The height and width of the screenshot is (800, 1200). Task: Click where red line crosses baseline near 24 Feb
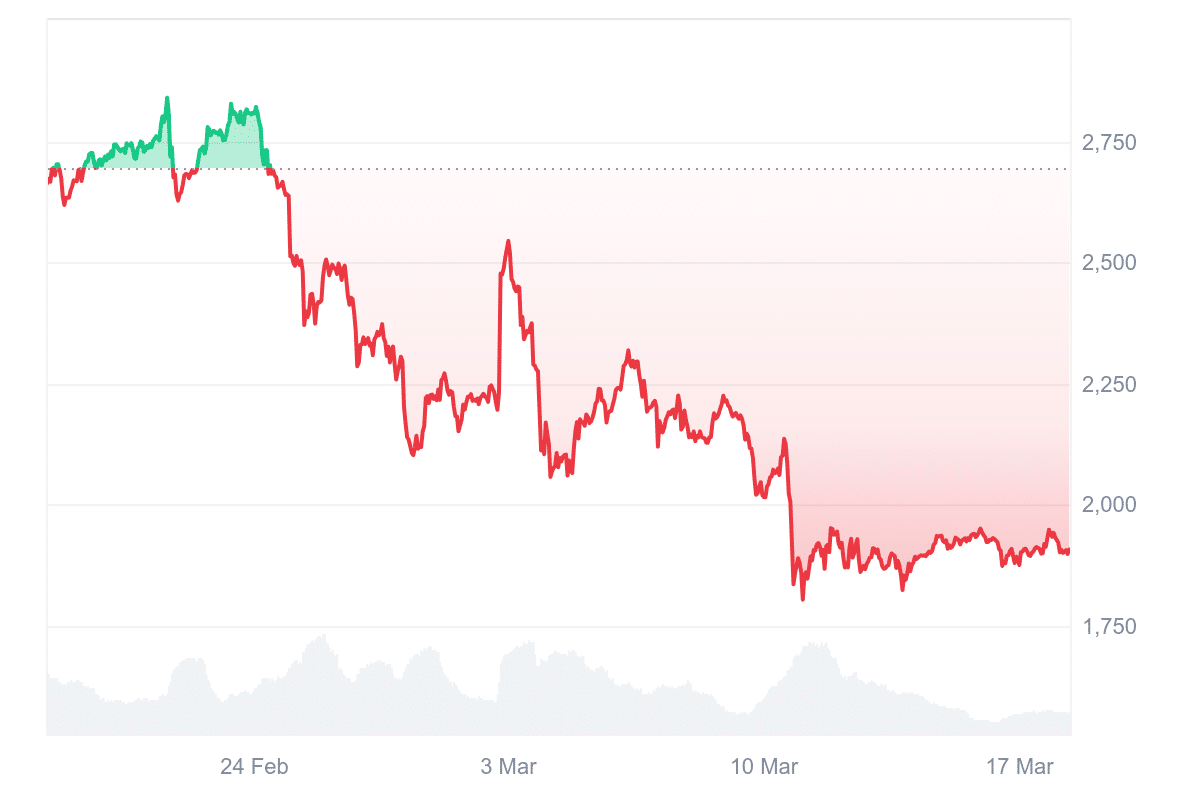click(270, 169)
